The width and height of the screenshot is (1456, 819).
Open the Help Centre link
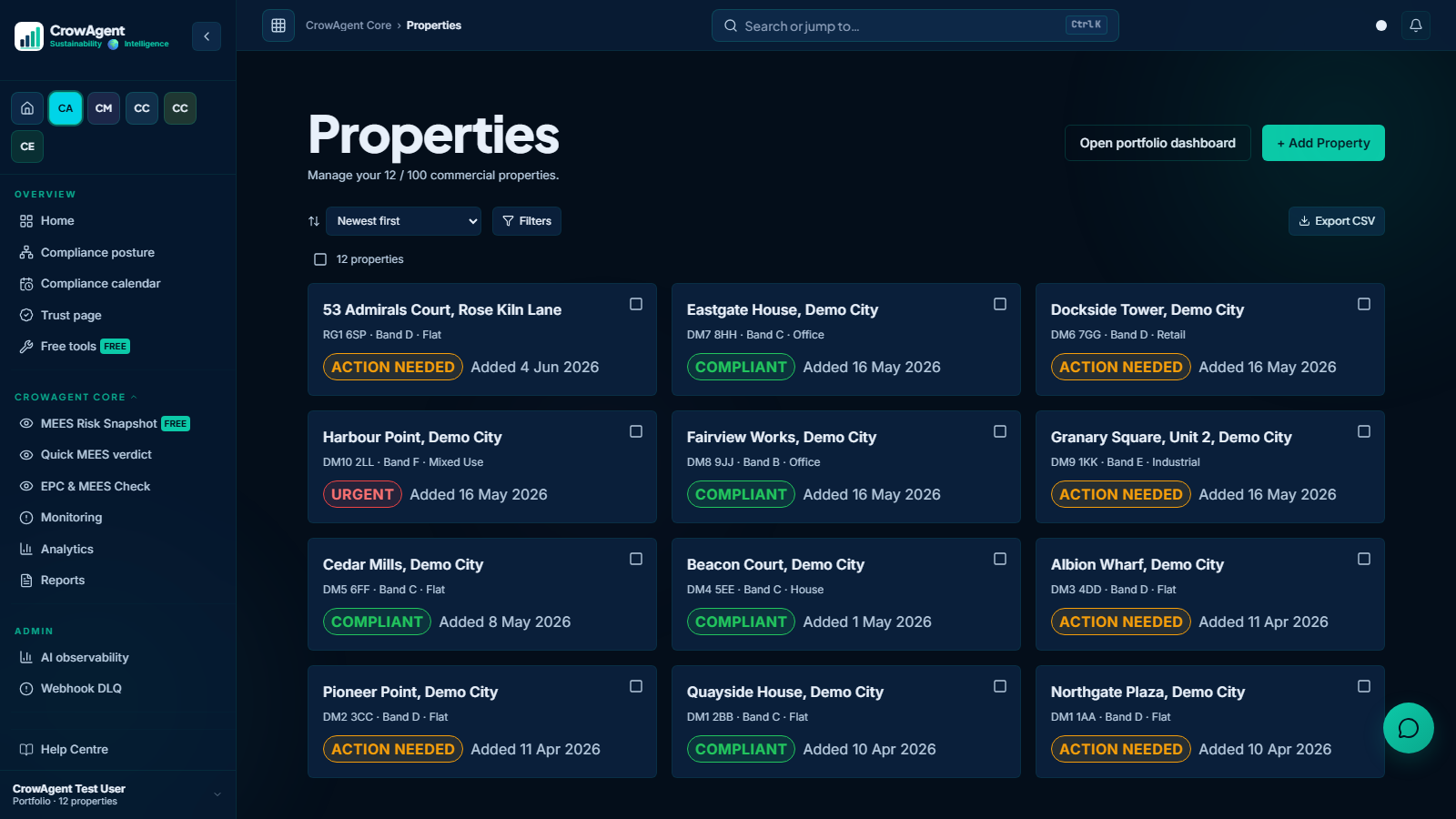(x=75, y=750)
